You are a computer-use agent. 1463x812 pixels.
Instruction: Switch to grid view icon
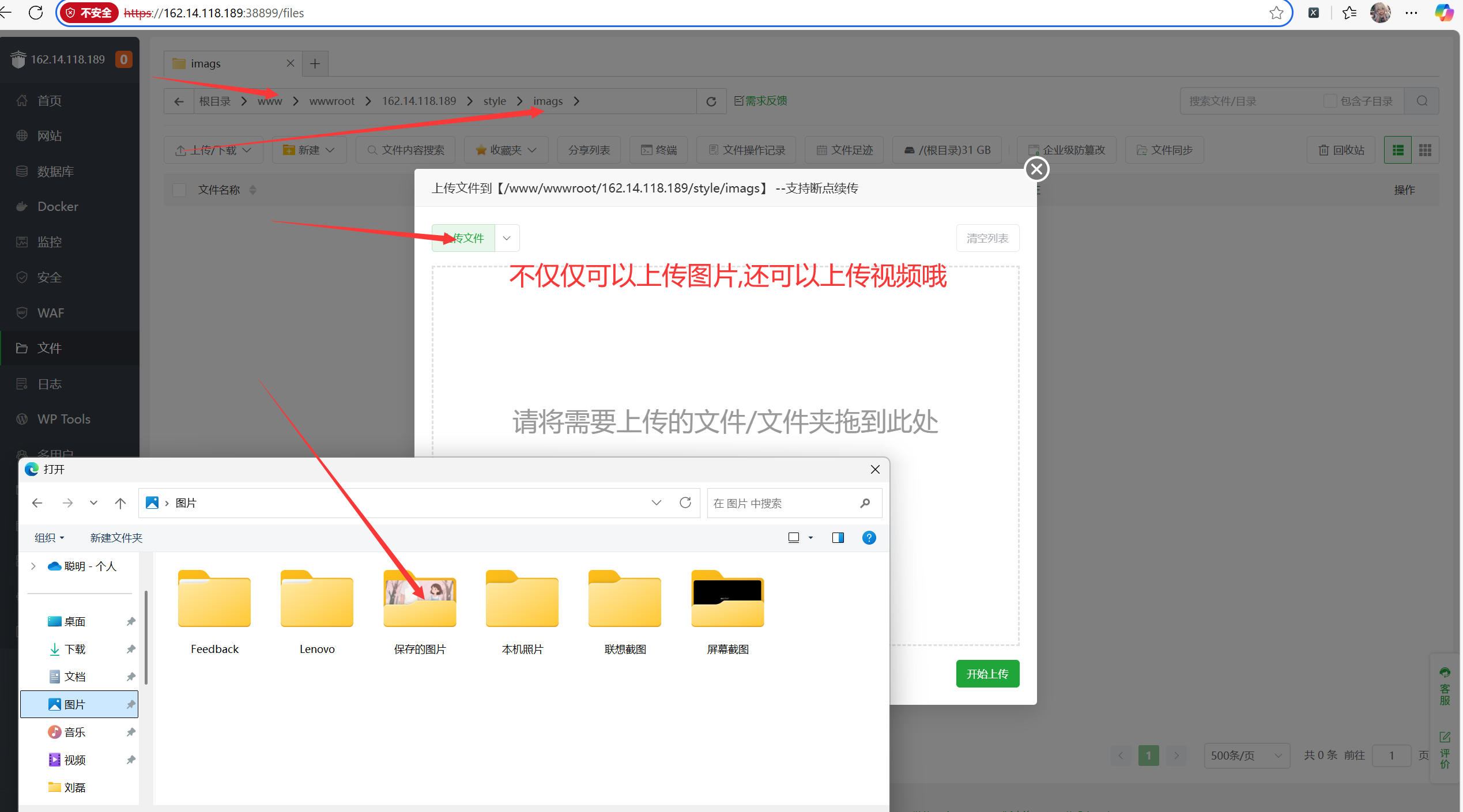coord(1425,150)
